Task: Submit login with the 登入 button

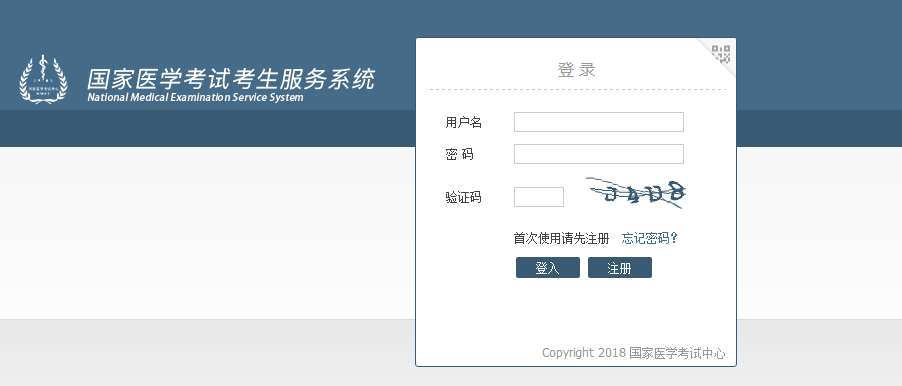Action: click(548, 267)
